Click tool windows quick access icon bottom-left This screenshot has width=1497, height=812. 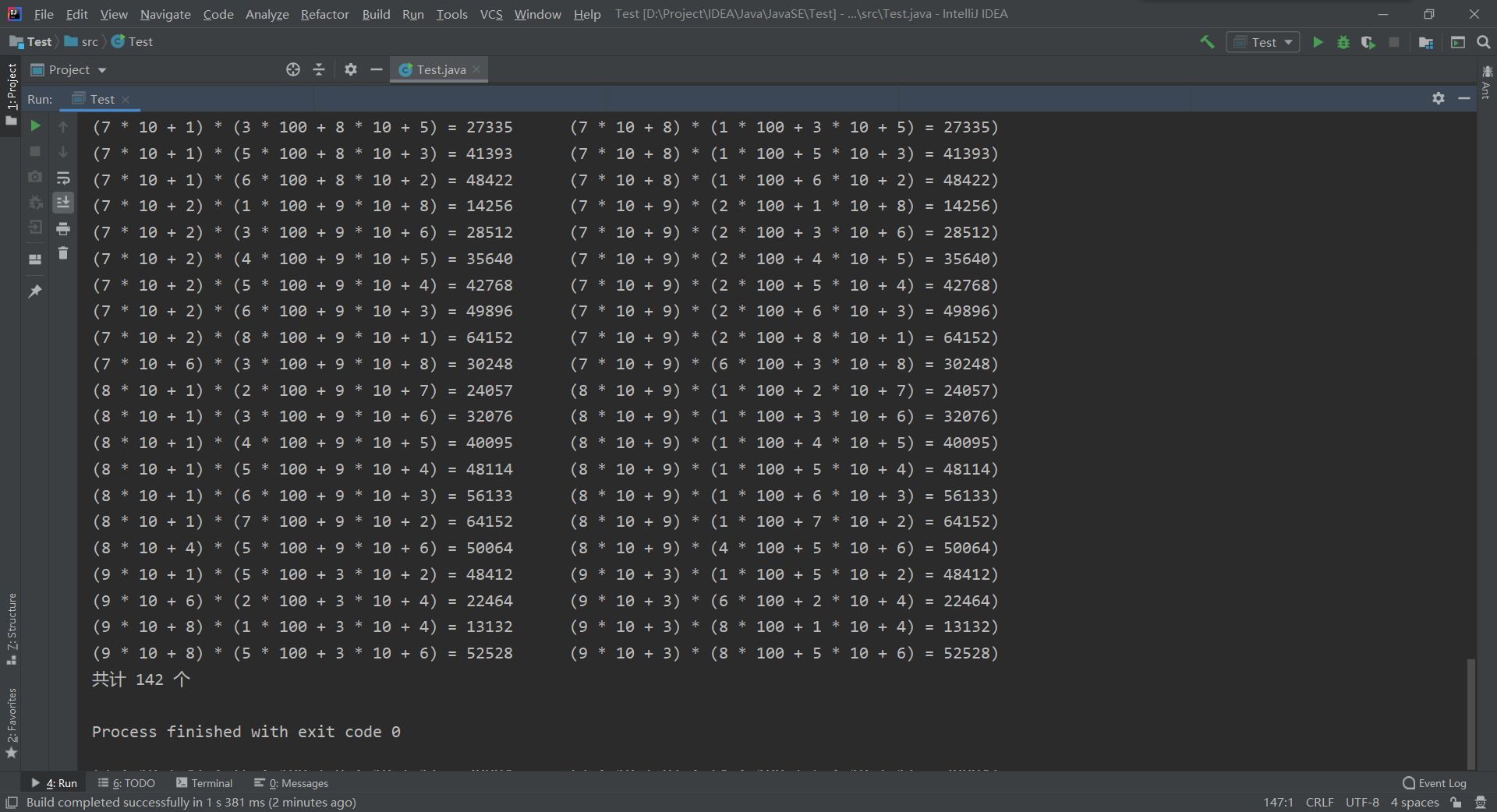(x=12, y=802)
